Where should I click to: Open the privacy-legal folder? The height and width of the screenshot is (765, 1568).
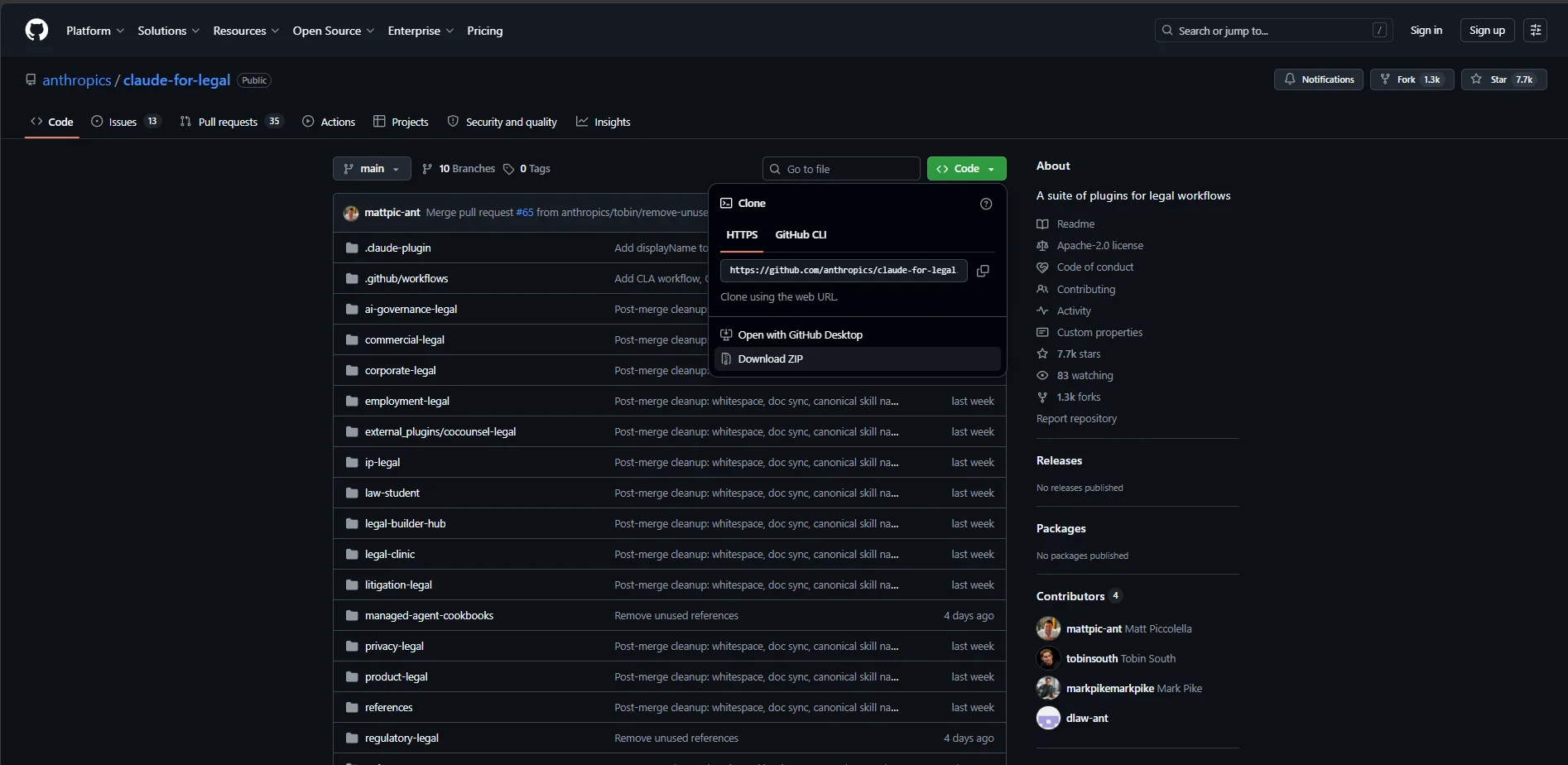point(394,646)
